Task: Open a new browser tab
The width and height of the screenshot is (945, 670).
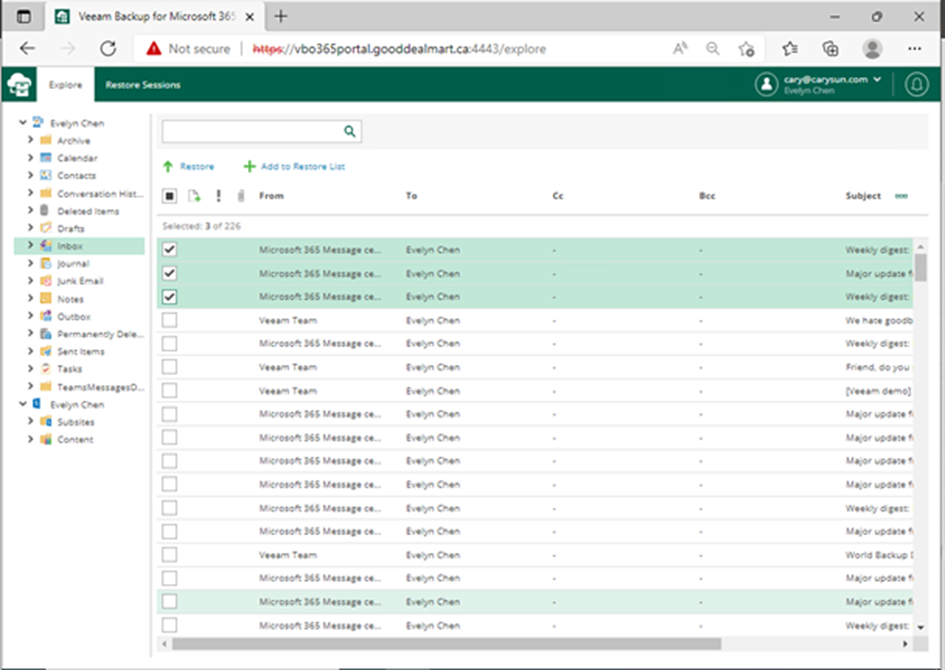Action: point(281,16)
